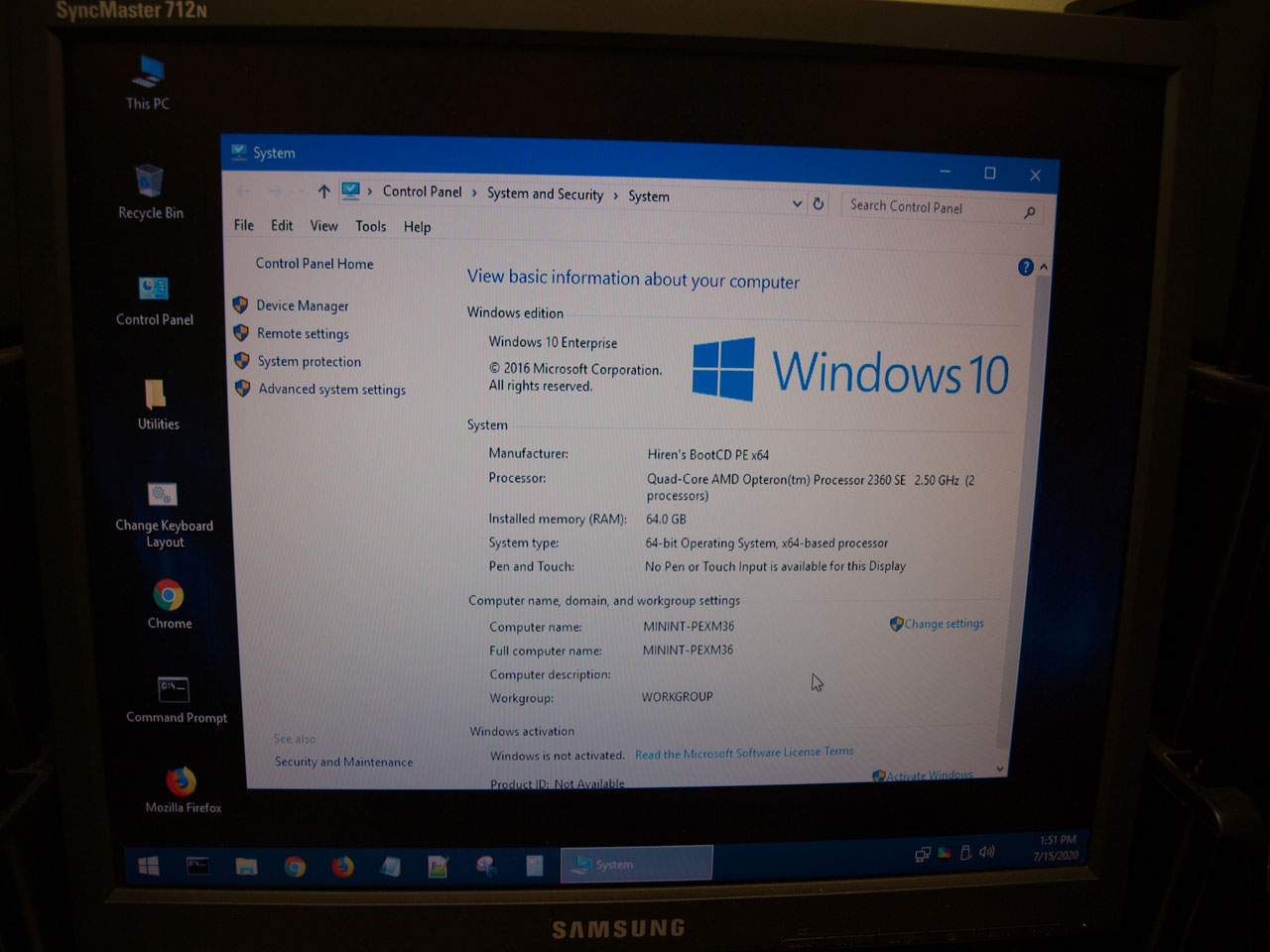Open File Explorer from the taskbar
The width and height of the screenshot is (1270, 952).
point(246,867)
